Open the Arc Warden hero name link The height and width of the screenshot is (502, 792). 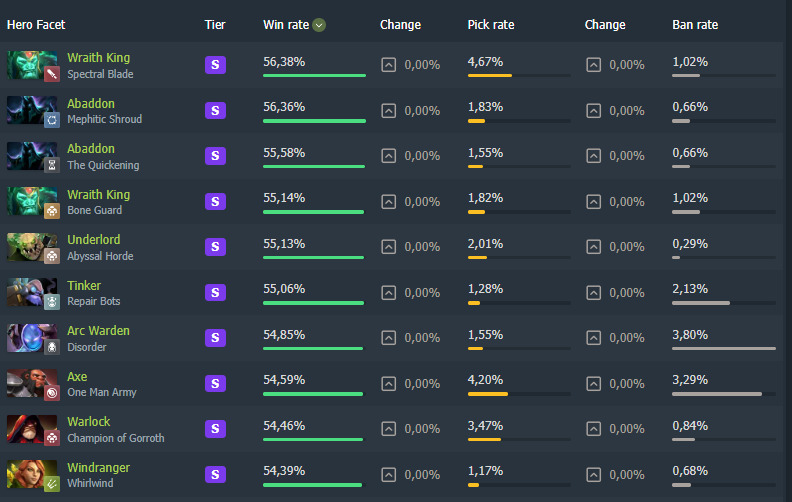pyautogui.click(x=98, y=331)
